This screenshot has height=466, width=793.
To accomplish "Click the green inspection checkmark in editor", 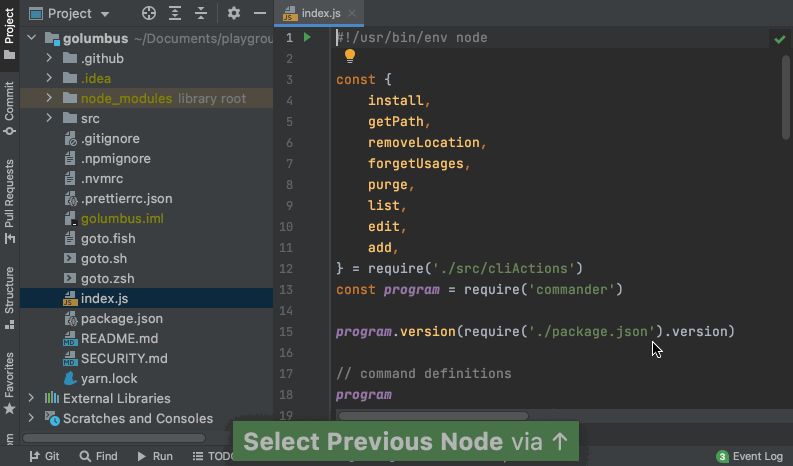I will click(x=779, y=39).
